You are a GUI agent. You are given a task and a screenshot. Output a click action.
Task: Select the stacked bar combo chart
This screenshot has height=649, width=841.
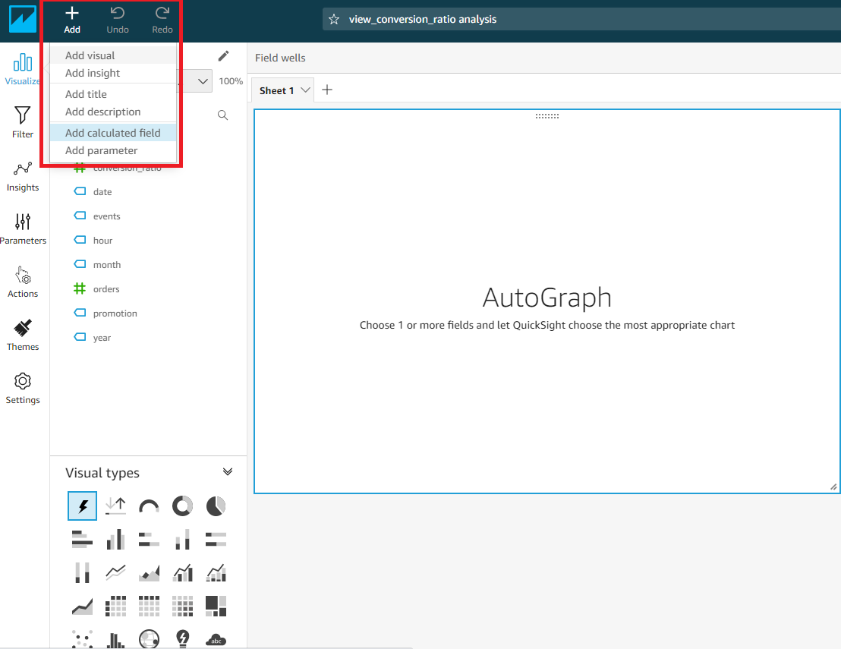(x=216, y=572)
